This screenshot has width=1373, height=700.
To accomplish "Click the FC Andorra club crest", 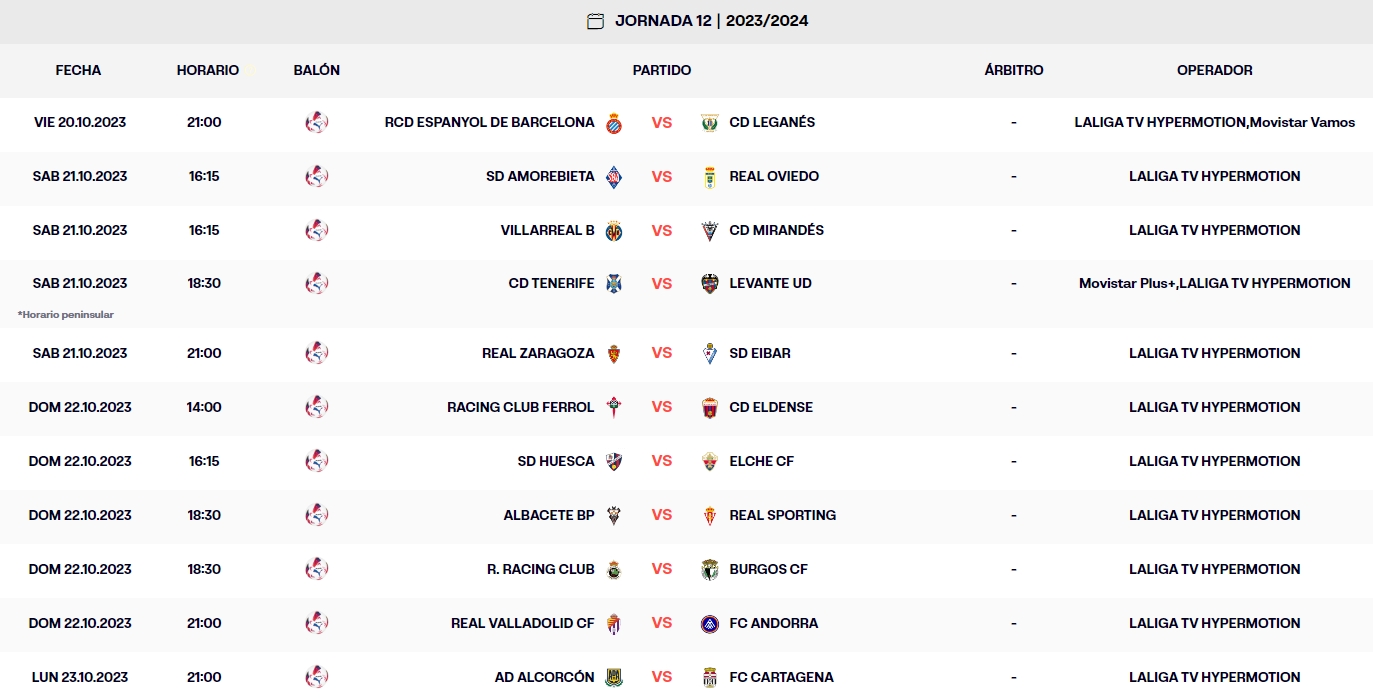I will click(710, 622).
